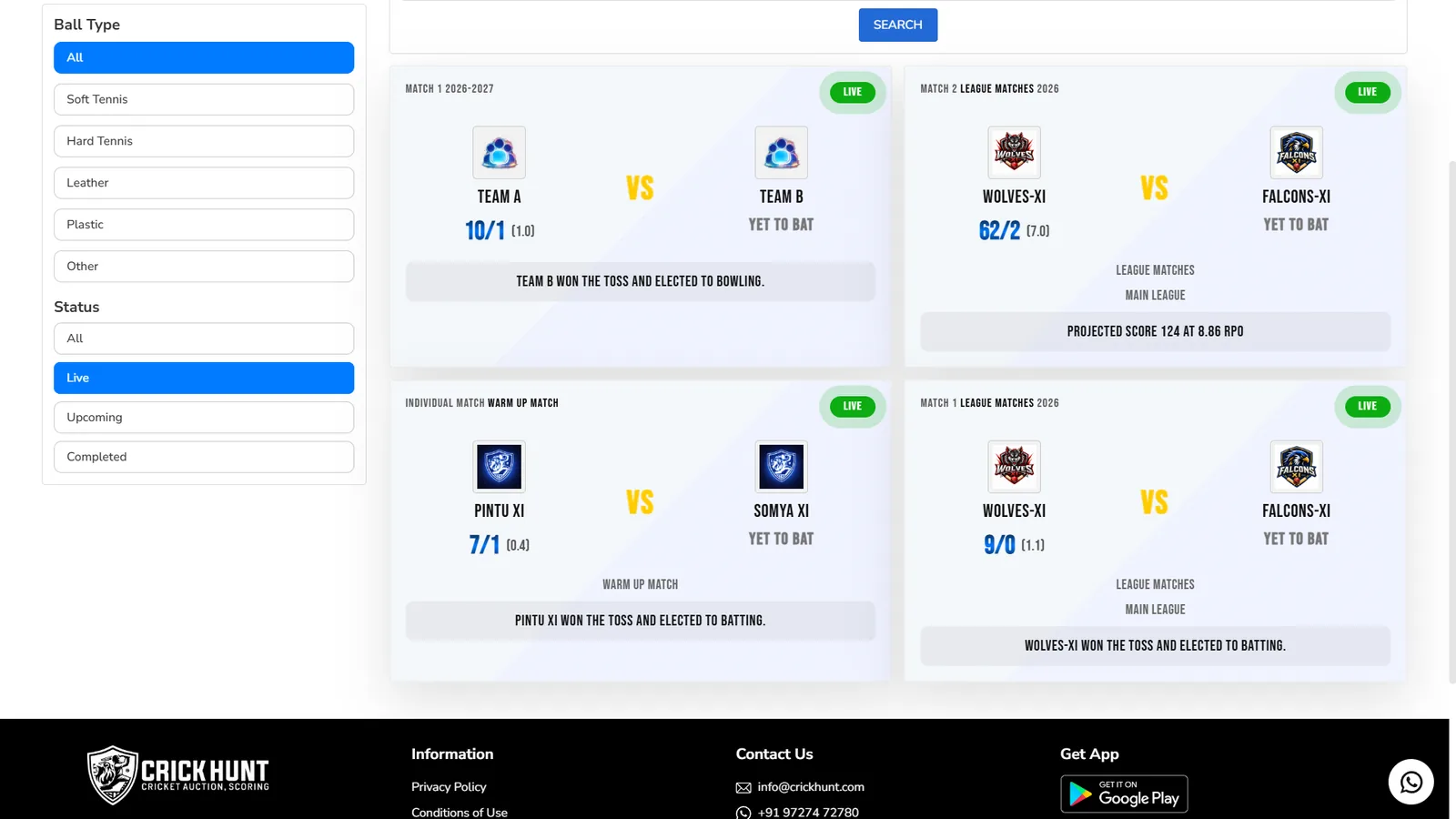1456x819 pixels.
Task: Click Falcons-XI logo in Match 2 card
Action: point(1296,153)
